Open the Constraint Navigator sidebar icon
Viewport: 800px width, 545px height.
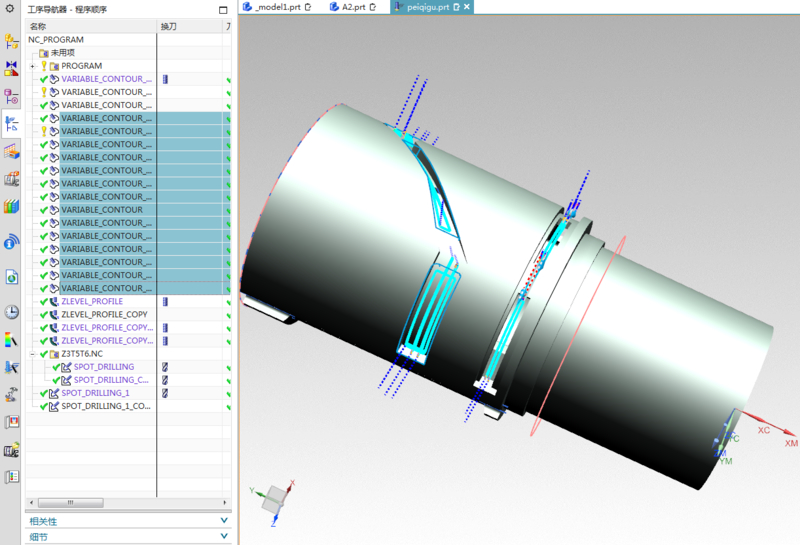coord(12,69)
